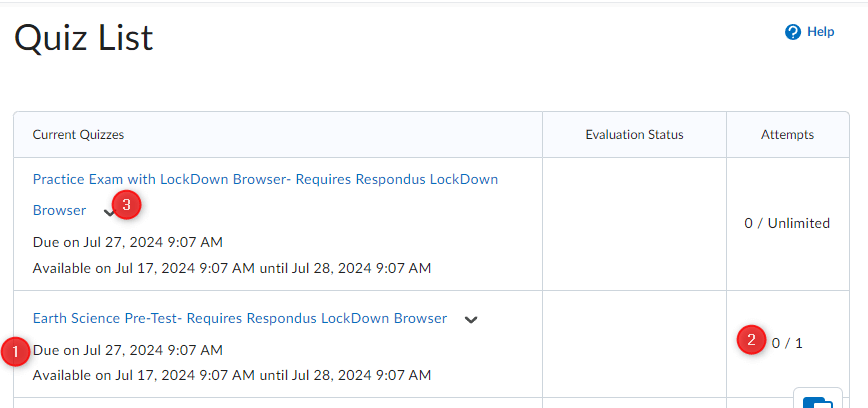Click the Practice Exam availability dates line
The width and height of the screenshot is (868, 408).
231,268
